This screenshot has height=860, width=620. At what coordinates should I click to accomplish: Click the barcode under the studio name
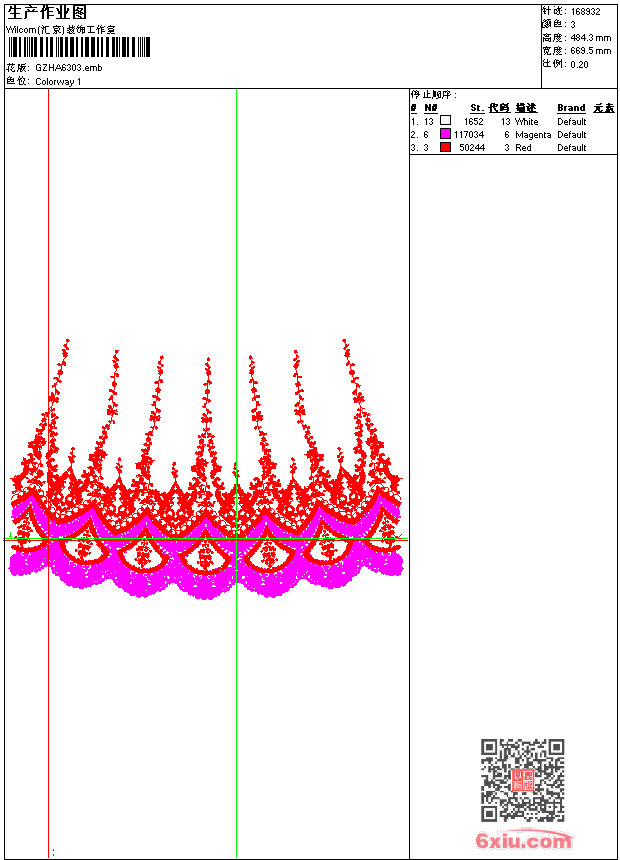click(x=79, y=47)
